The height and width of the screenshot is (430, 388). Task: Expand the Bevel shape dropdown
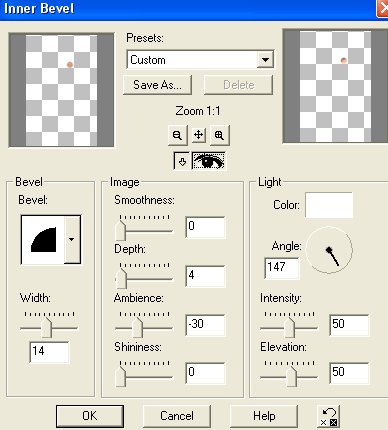tap(72, 240)
